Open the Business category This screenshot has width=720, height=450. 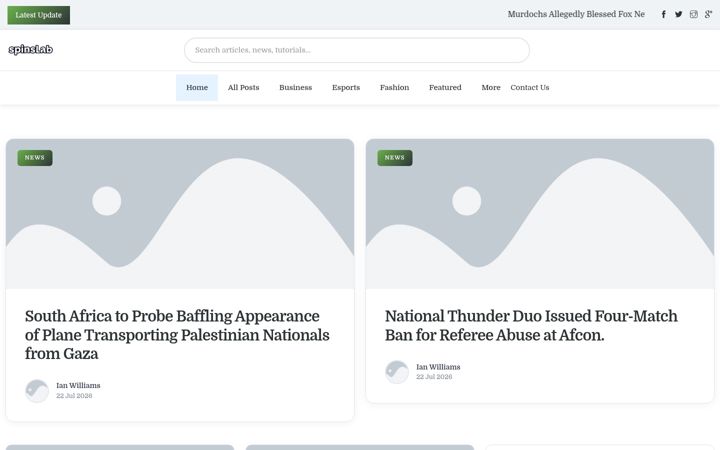pos(296,88)
